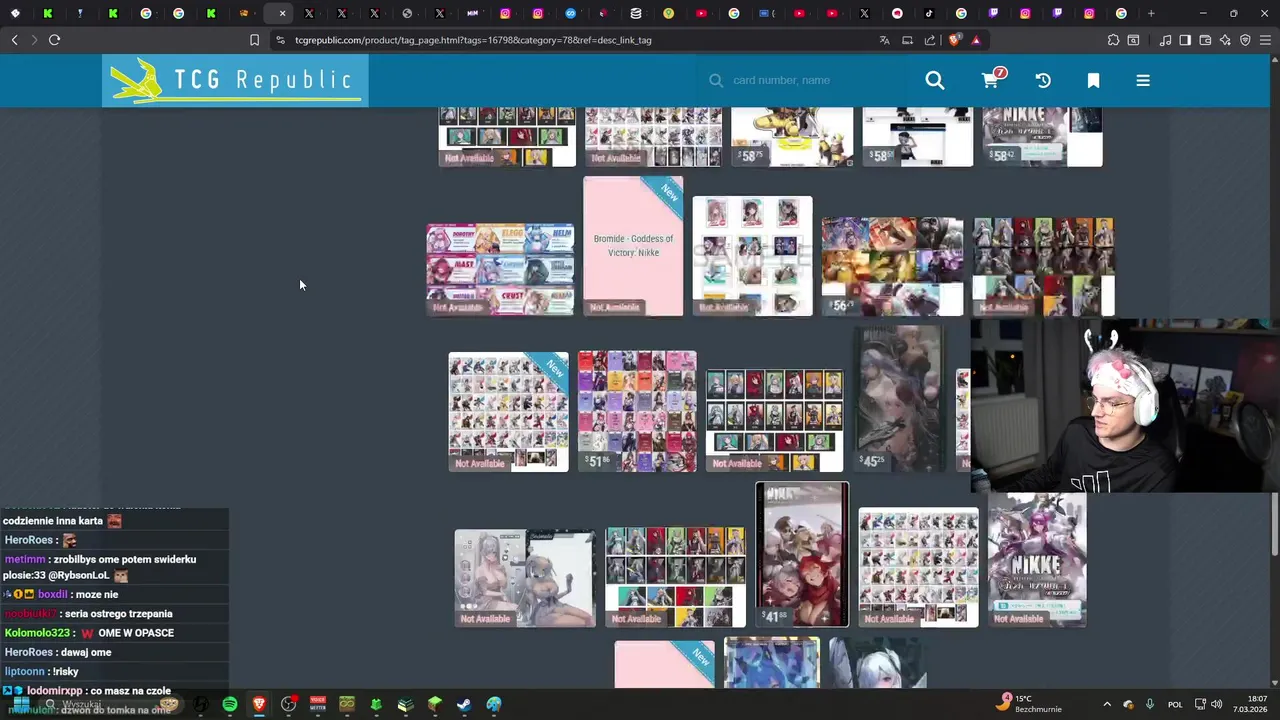Open the browser extensions puzzle icon
Viewport: 1280px width, 720px height.
(x=1113, y=40)
